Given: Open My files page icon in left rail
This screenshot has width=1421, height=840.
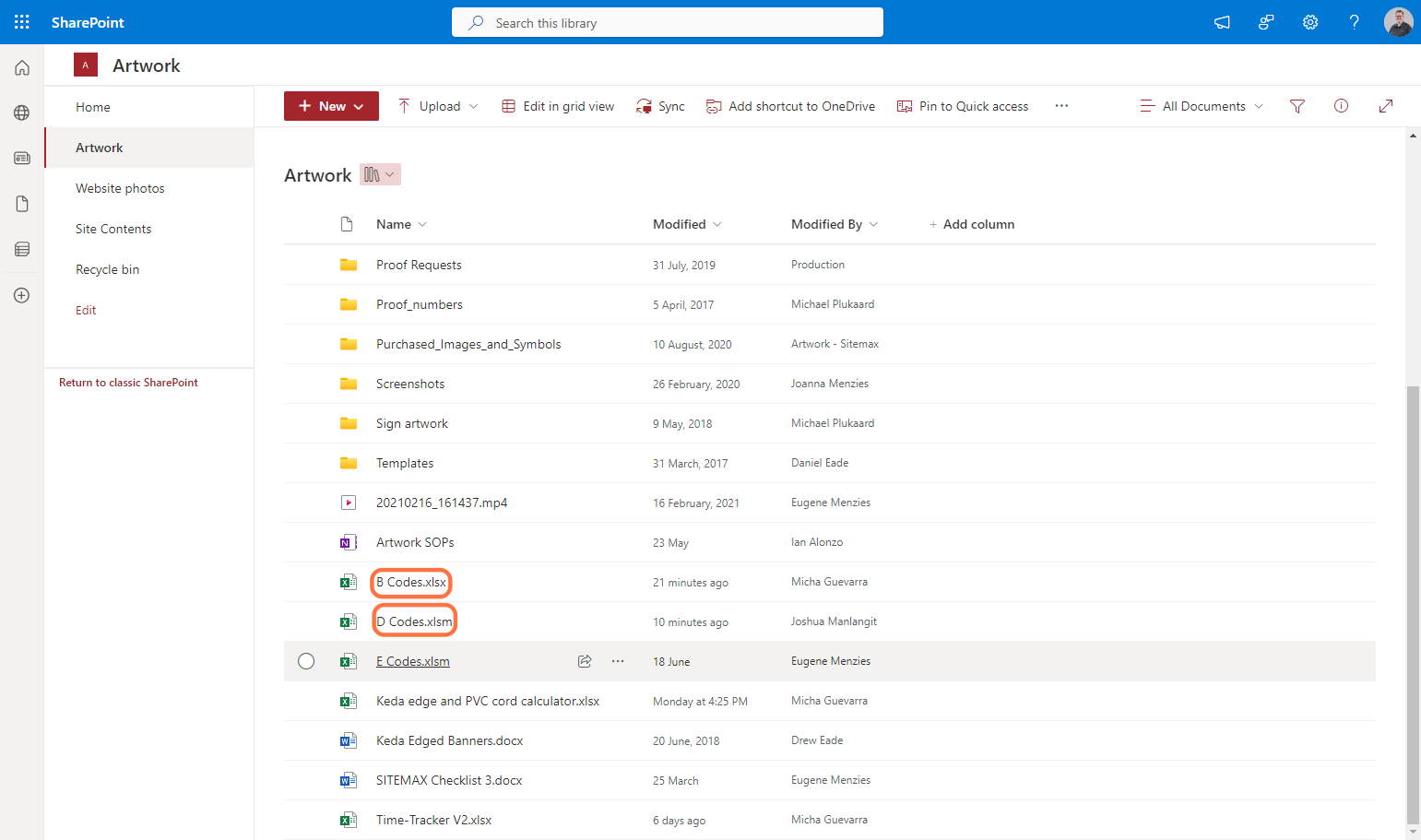Looking at the screenshot, I should [x=22, y=204].
